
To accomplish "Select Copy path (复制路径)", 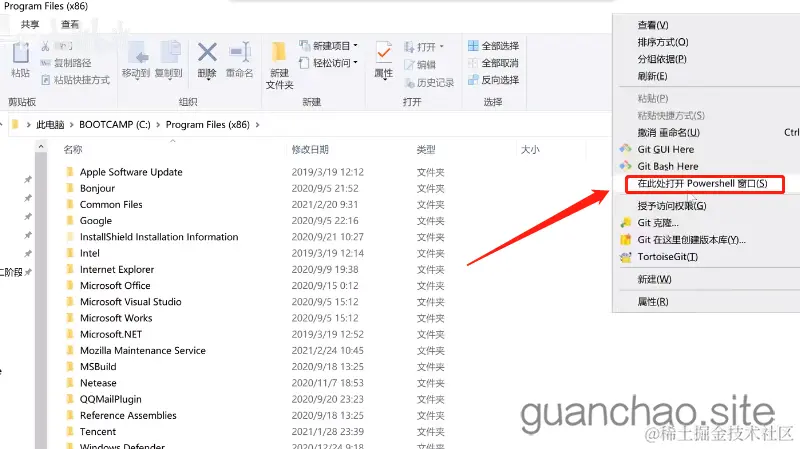I will (66, 63).
